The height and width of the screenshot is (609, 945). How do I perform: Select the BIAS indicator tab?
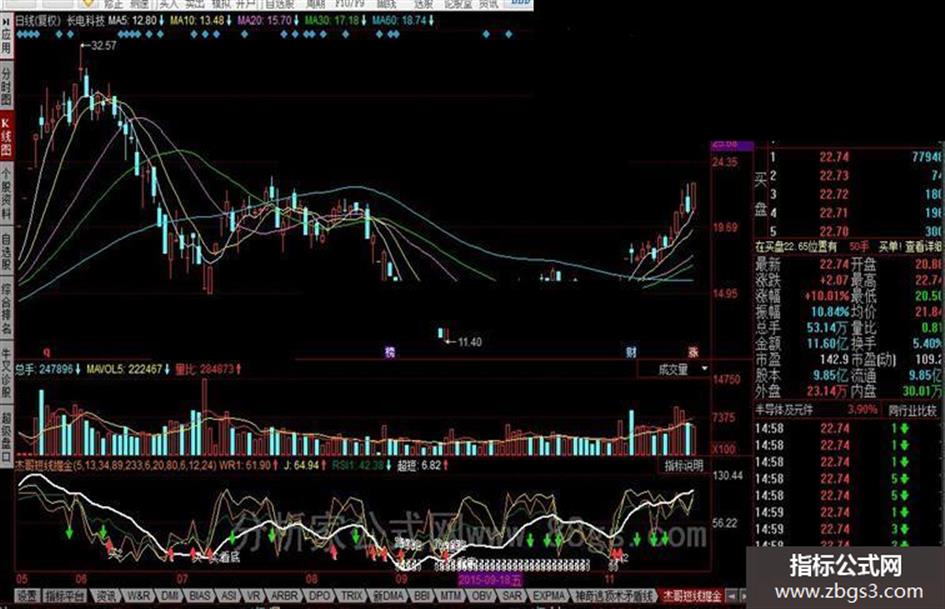coord(200,596)
